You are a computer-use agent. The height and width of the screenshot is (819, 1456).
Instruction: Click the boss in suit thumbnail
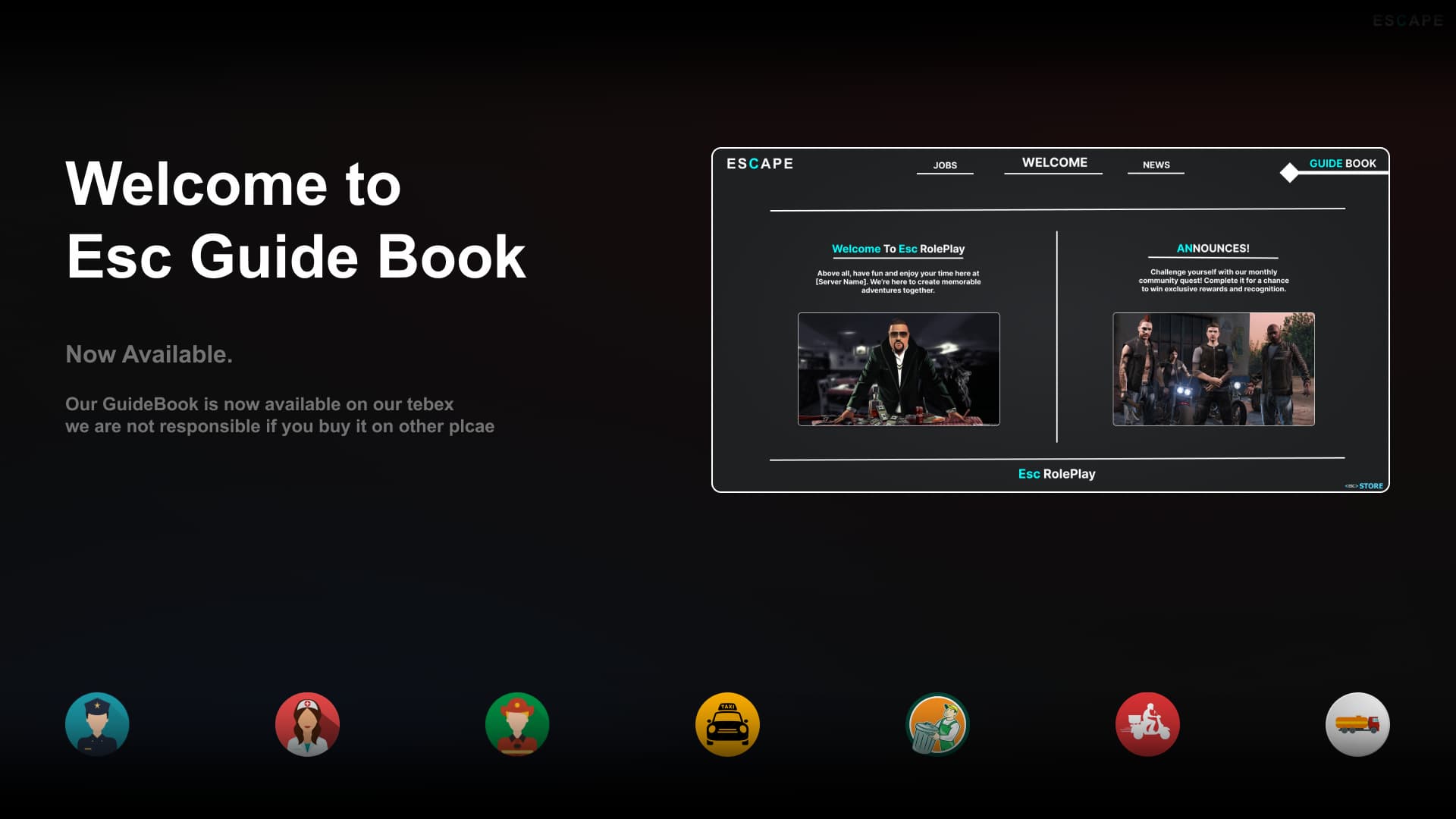pos(899,369)
